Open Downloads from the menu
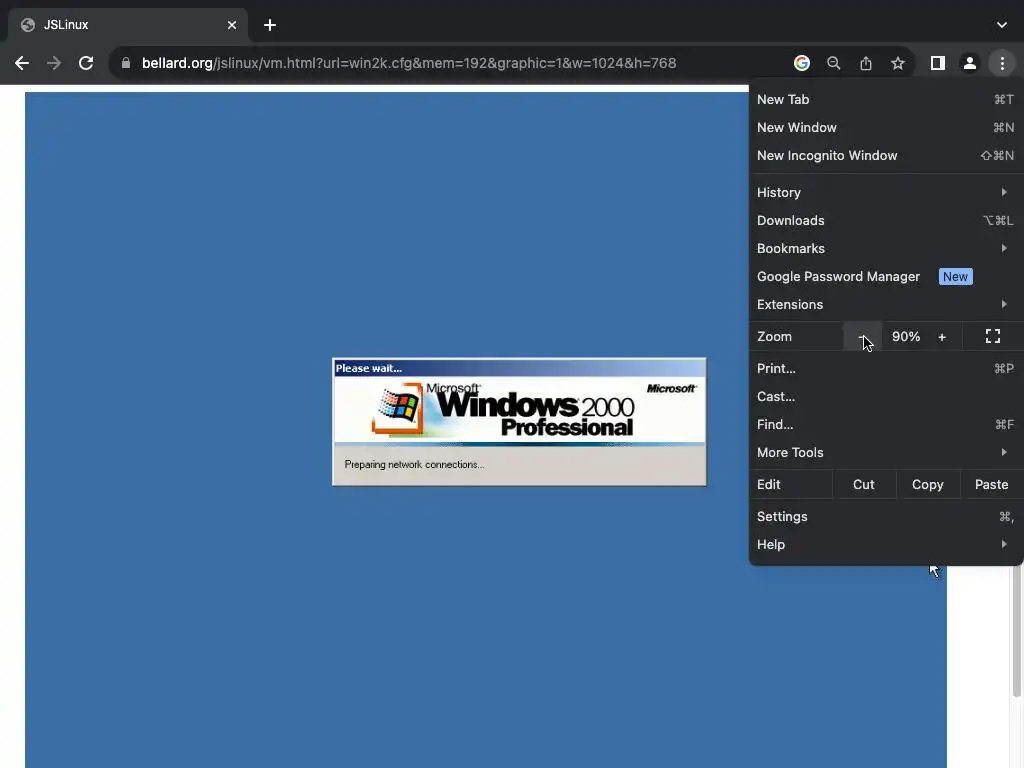This screenshot has height=768, width=1024. [x=885, y=220]
